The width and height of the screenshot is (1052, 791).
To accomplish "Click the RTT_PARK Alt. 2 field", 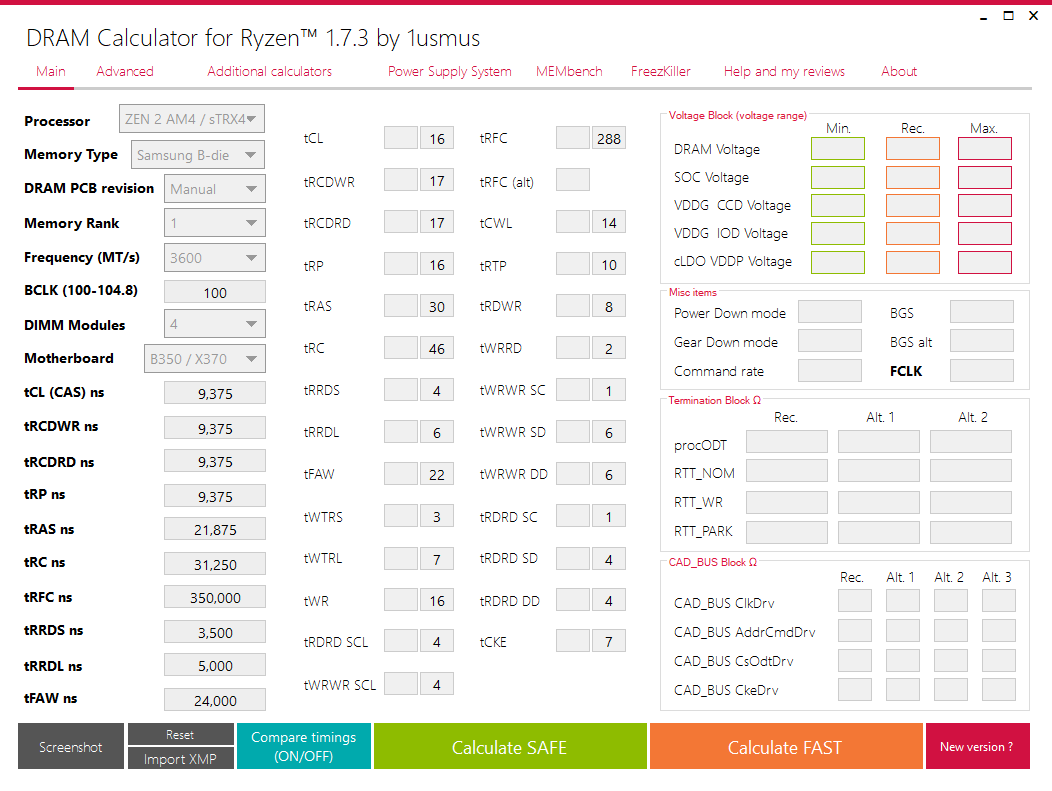I will tap(971, 532).
